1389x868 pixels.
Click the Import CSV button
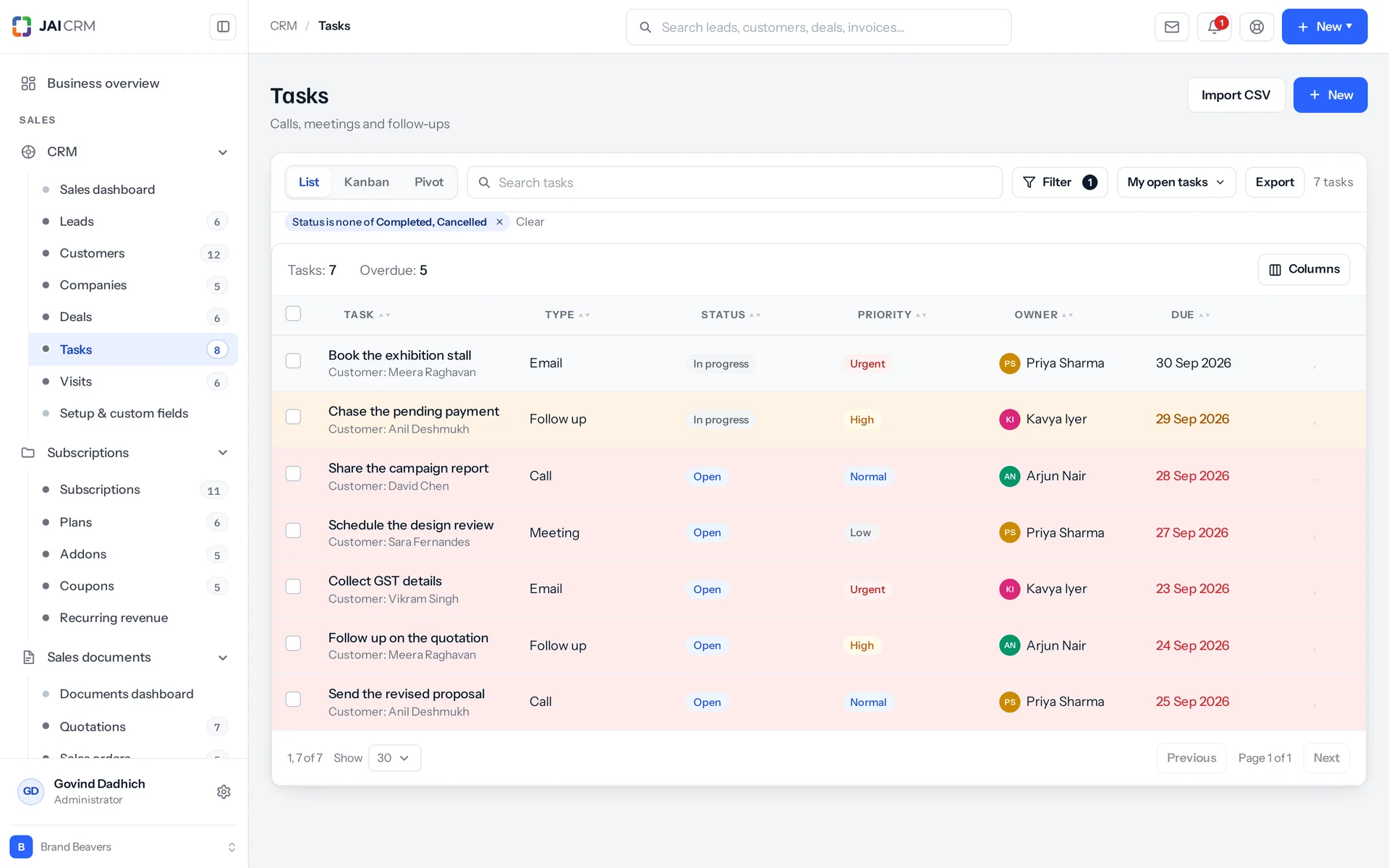point(1236,95)
